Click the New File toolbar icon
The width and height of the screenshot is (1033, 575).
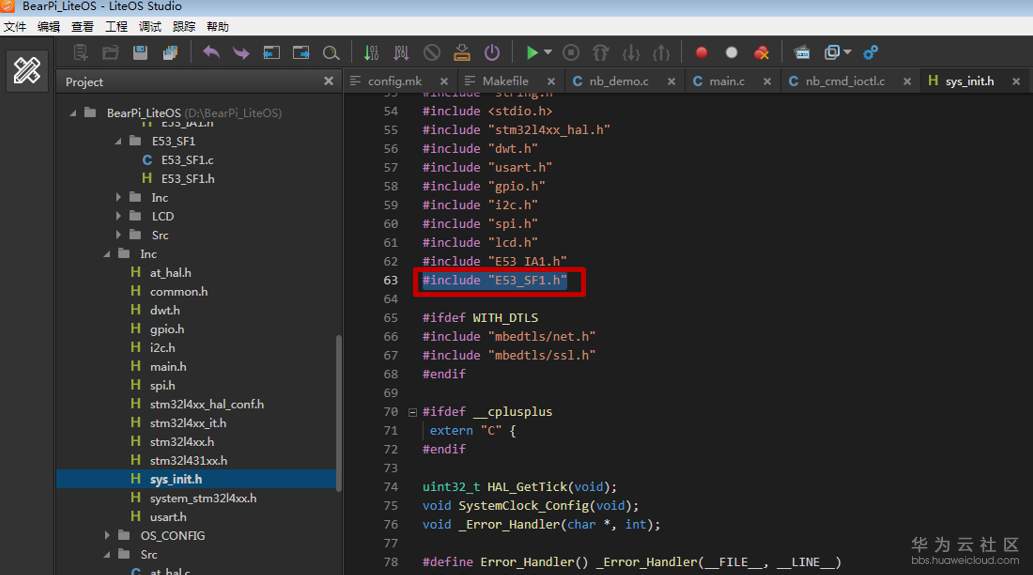[x=80, y=53]
